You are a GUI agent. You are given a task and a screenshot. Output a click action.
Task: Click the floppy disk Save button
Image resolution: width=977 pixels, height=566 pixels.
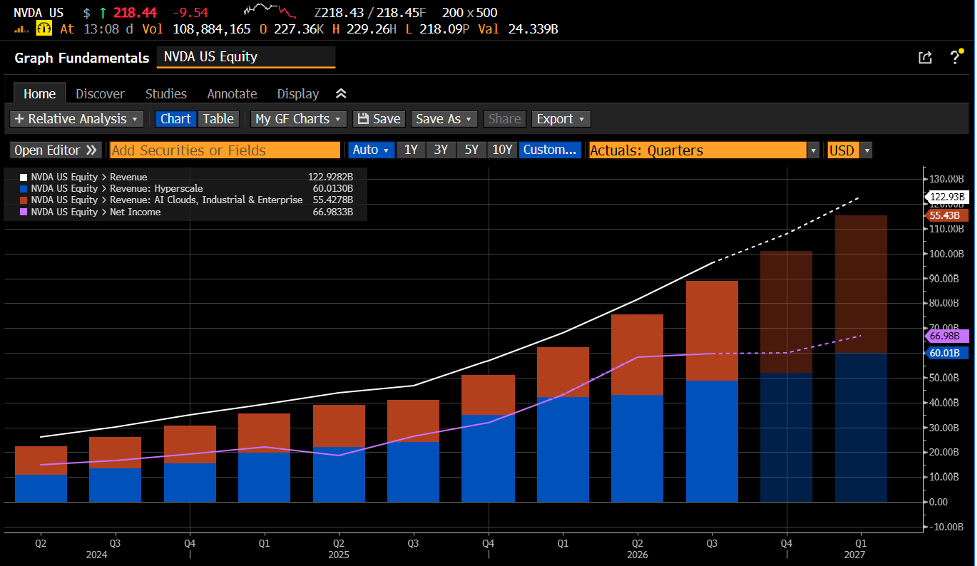tap(379, 119)
